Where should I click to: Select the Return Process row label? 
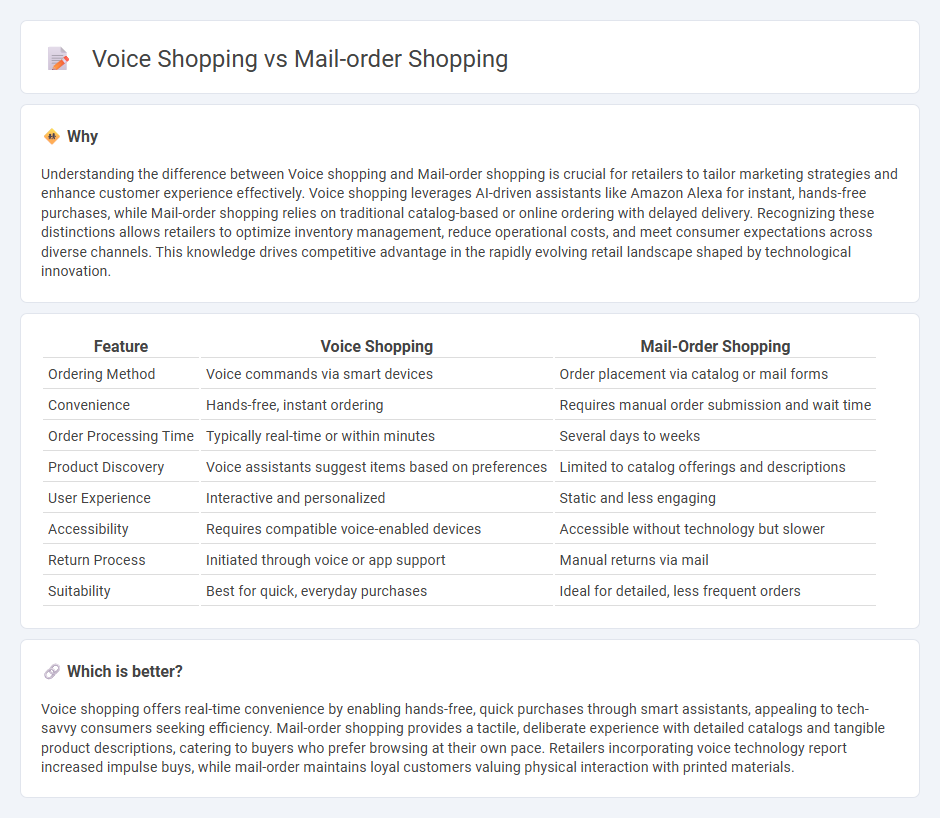(97, 560)
